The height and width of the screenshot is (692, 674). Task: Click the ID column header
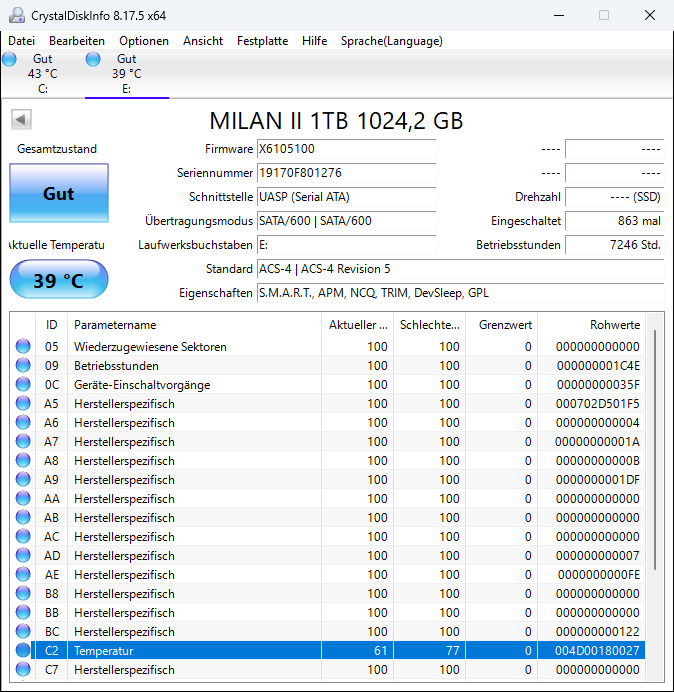51,325
